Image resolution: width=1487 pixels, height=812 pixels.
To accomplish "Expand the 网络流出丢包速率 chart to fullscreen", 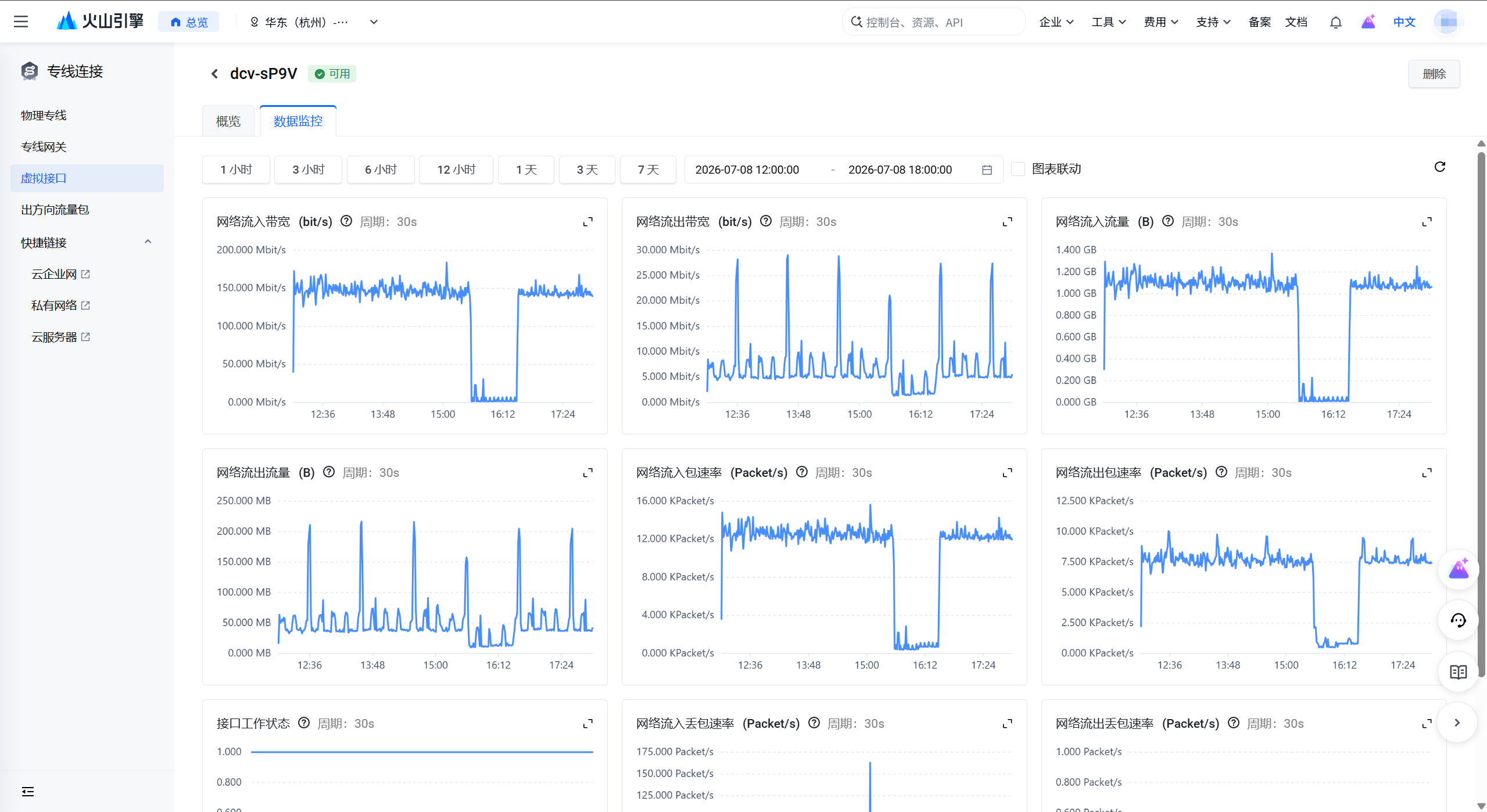I will (1427, 724).
